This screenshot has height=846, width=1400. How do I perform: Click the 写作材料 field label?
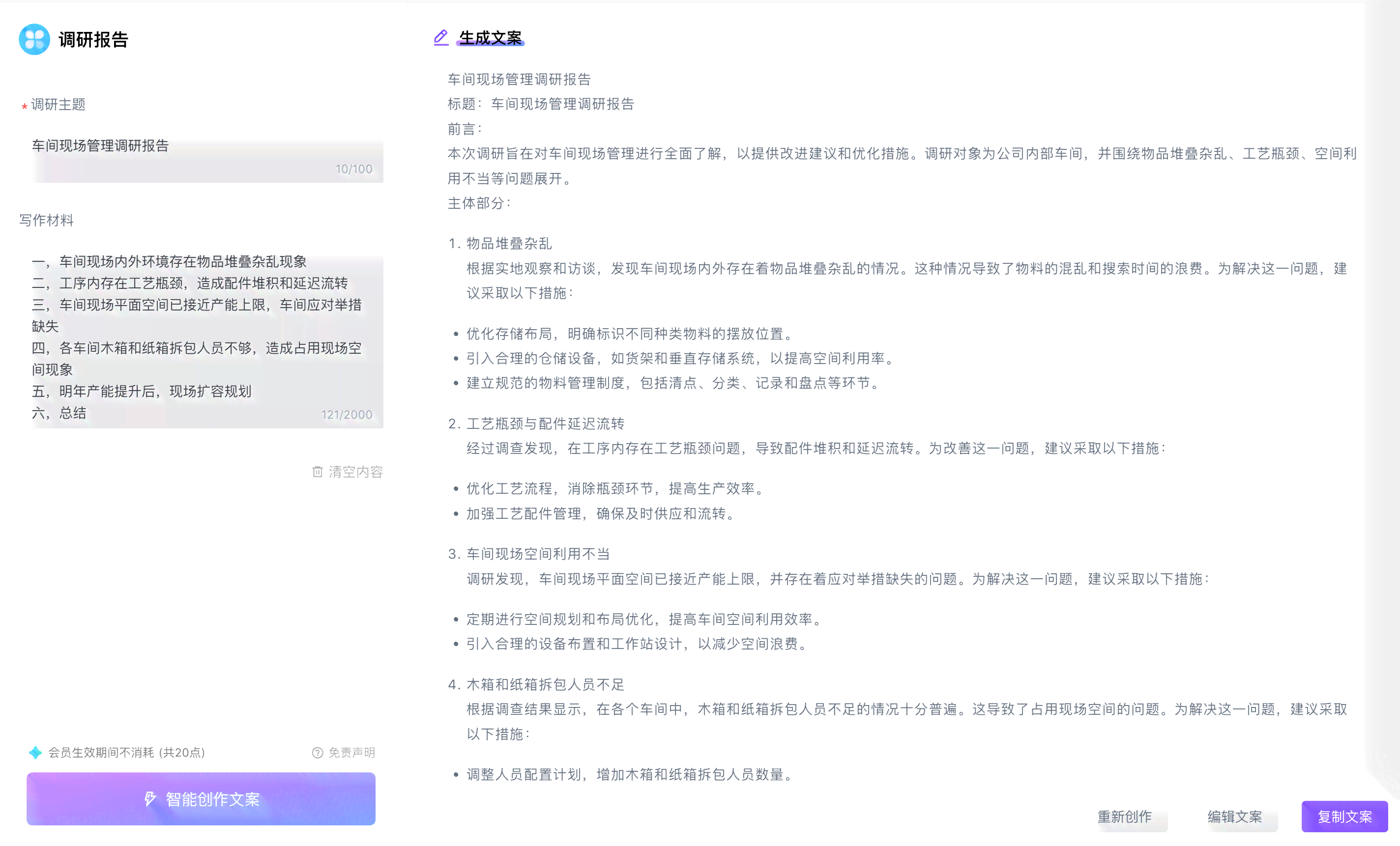pos(47,220)
